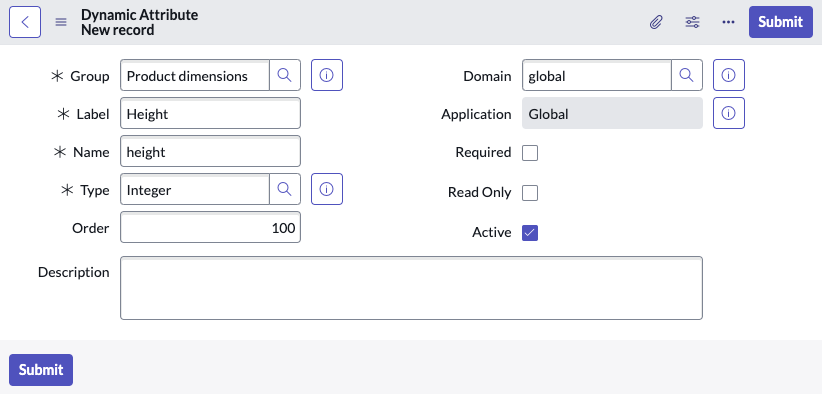822x394 pixels.
Task: Click the Application field label
Action: tap(476, 114)
